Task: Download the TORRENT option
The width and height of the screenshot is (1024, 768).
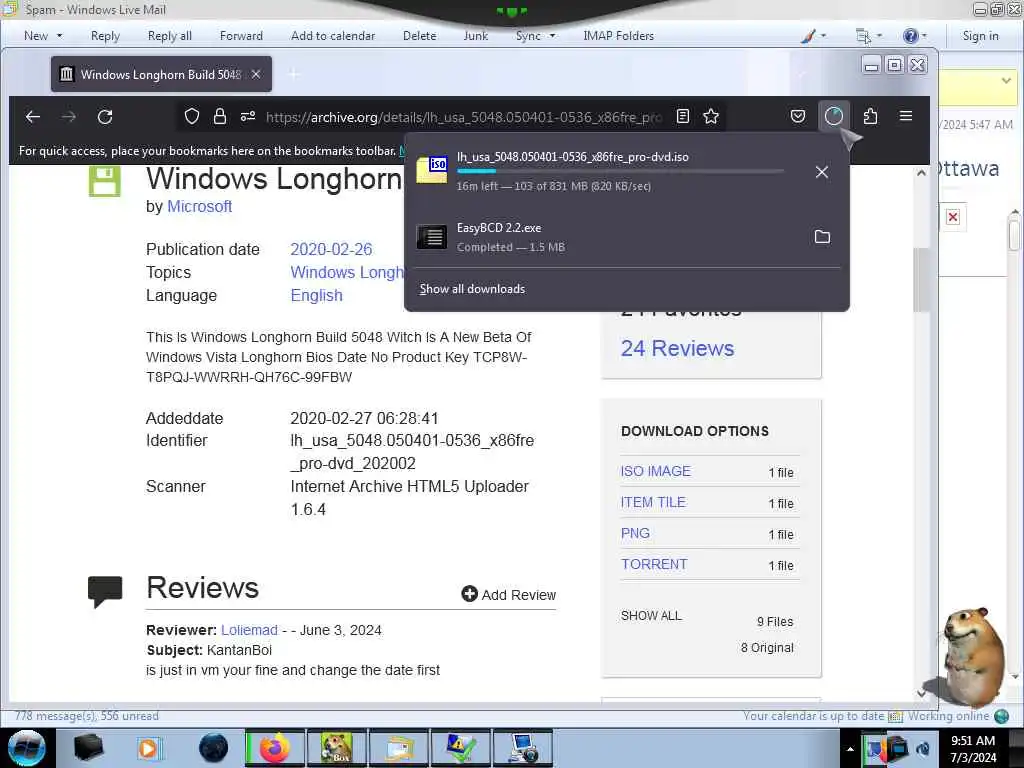Action: pos(654,564)
